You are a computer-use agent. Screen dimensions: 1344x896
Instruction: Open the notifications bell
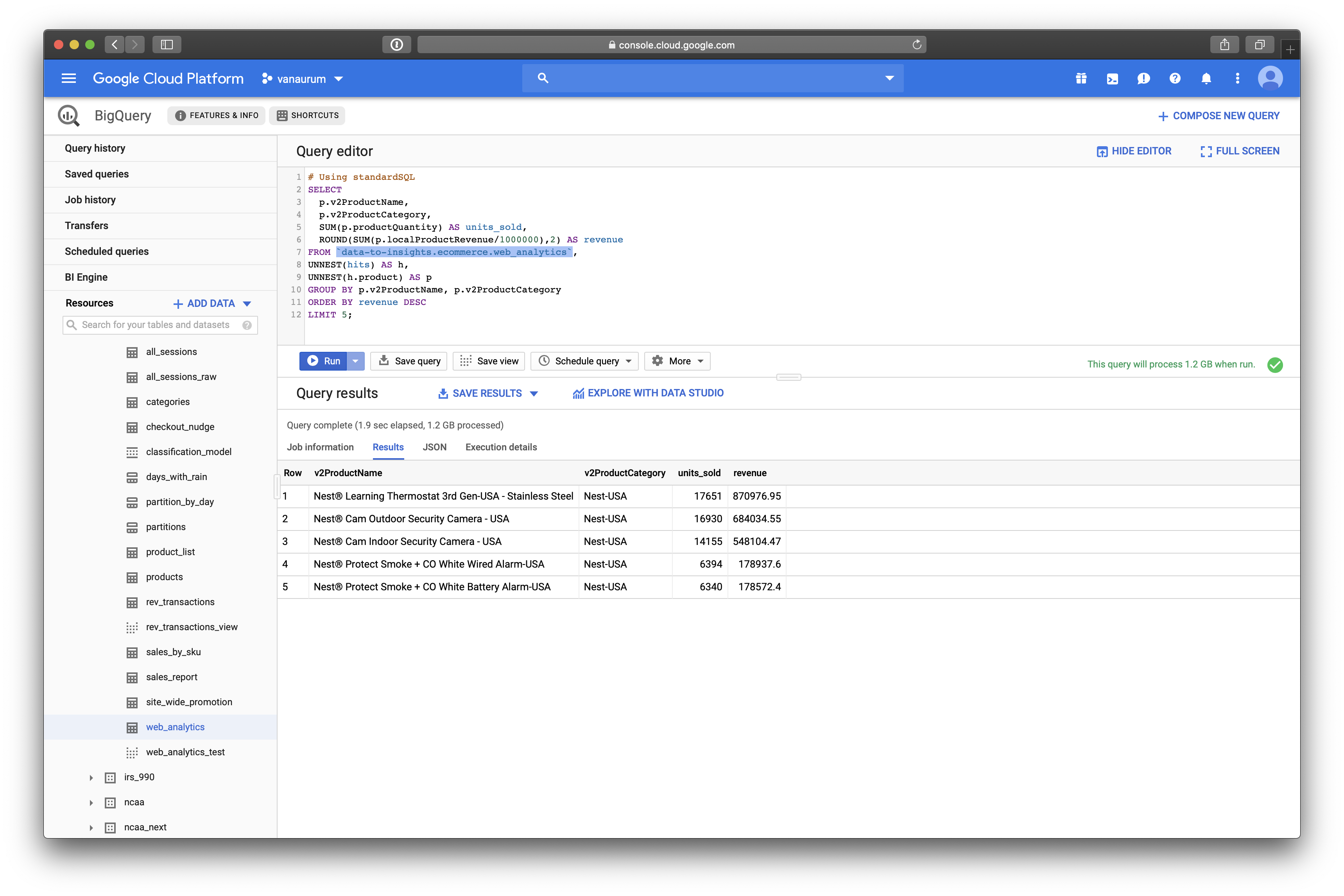coord(1206,78)
